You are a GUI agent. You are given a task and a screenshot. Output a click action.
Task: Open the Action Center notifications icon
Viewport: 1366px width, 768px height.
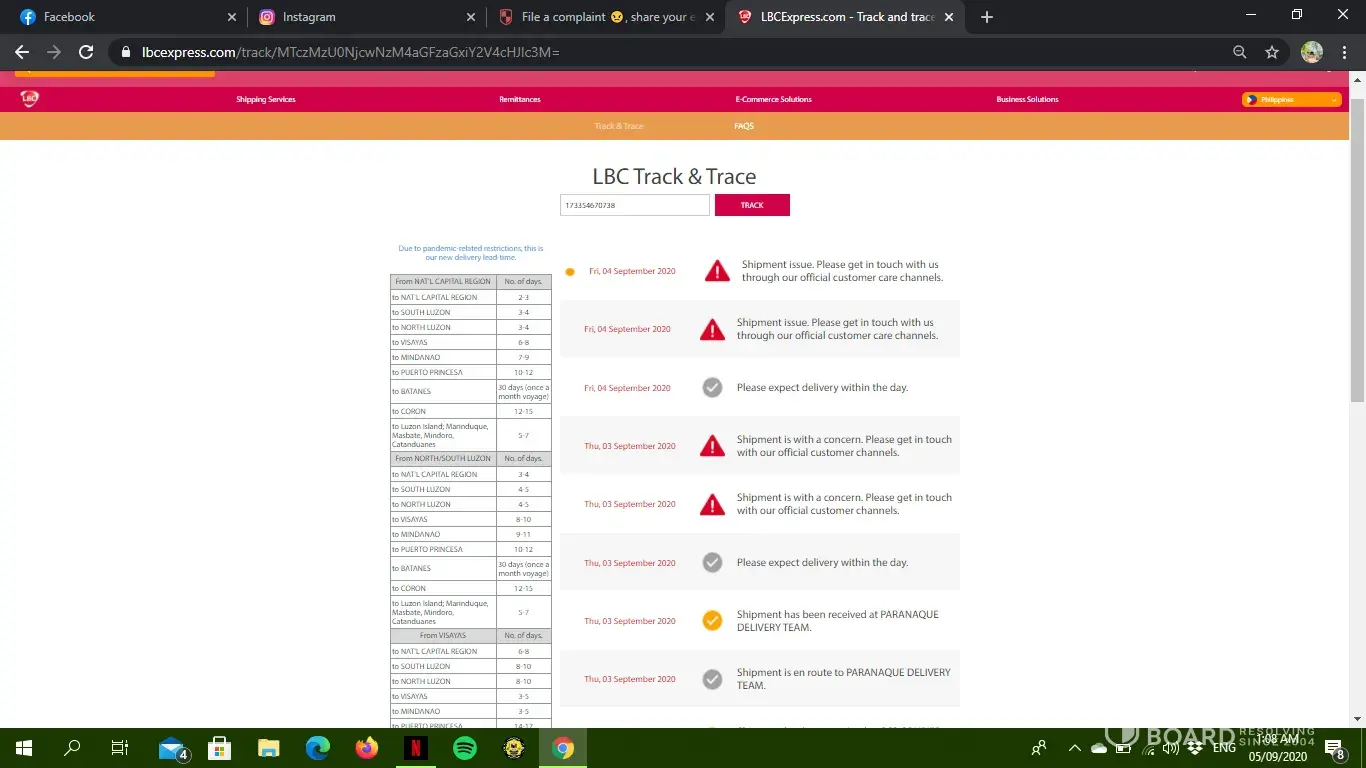click(1334, 748)
